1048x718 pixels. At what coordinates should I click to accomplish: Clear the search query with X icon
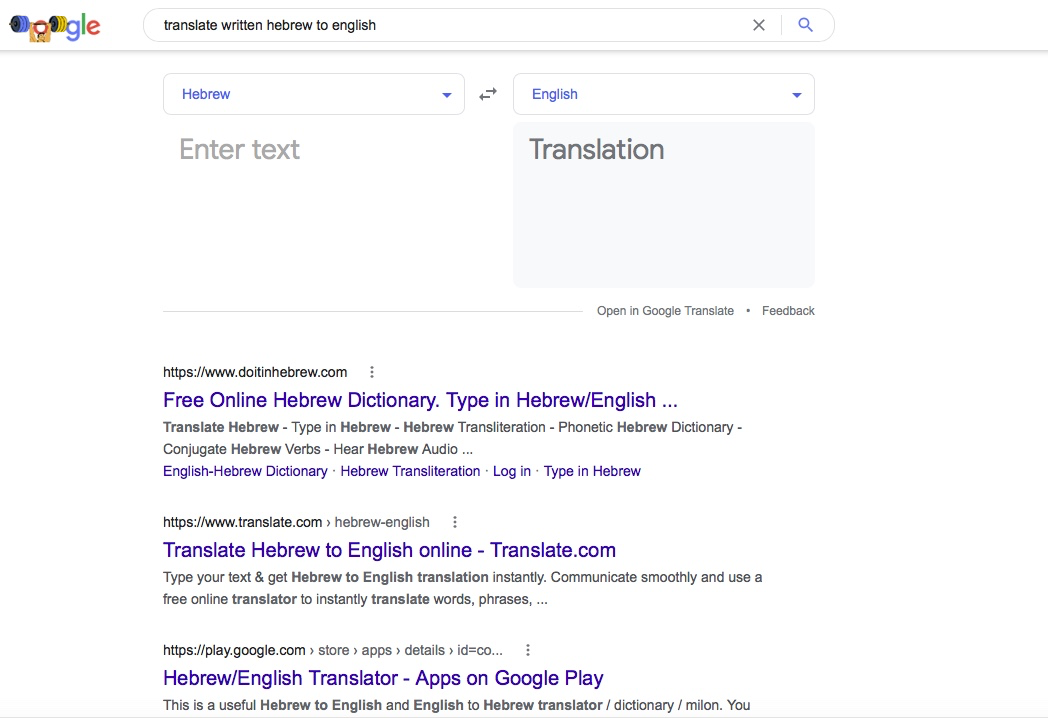(x=759, y=25)
